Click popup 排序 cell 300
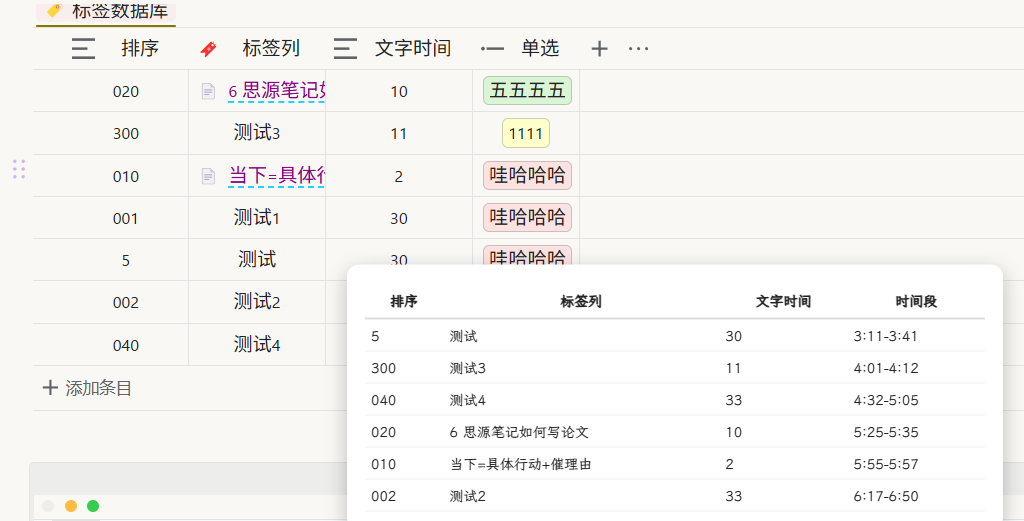 pyautogui.click(x=383, y=368)
